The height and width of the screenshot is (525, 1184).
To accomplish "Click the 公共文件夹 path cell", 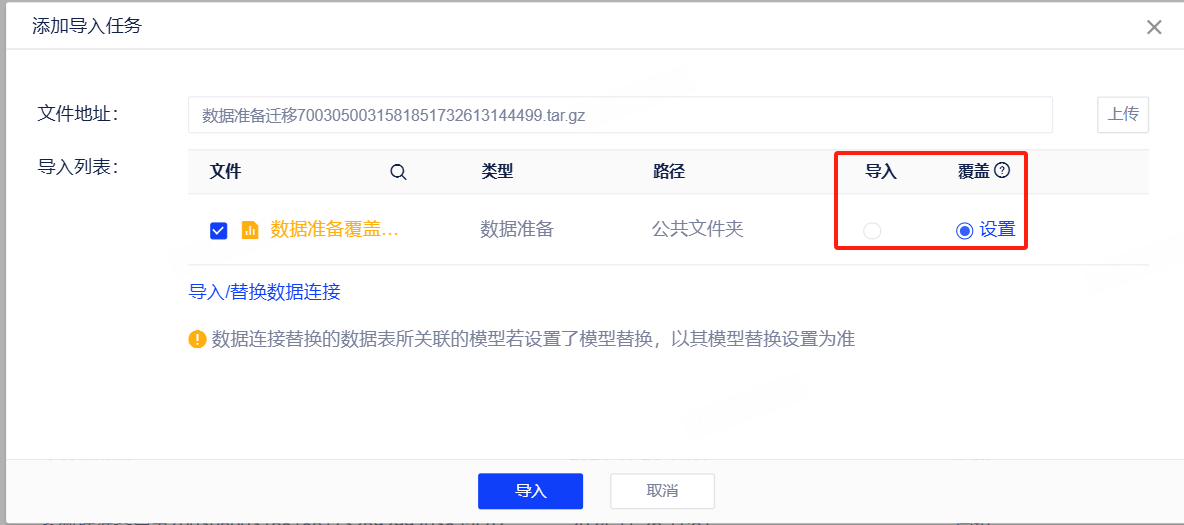I will click(x=698, y=229).
